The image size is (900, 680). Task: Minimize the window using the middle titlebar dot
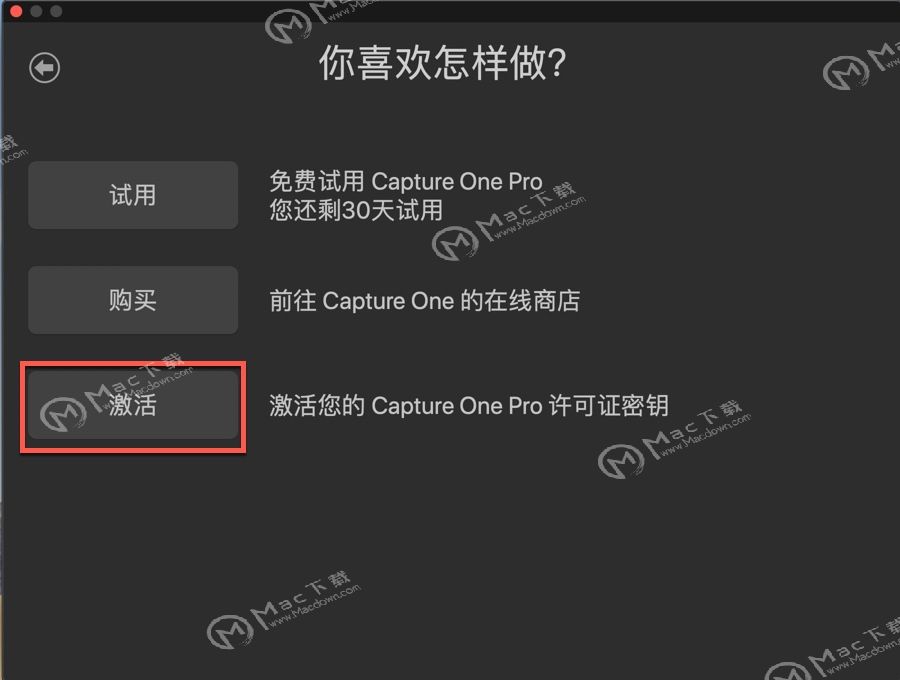[x=36, y=11]
